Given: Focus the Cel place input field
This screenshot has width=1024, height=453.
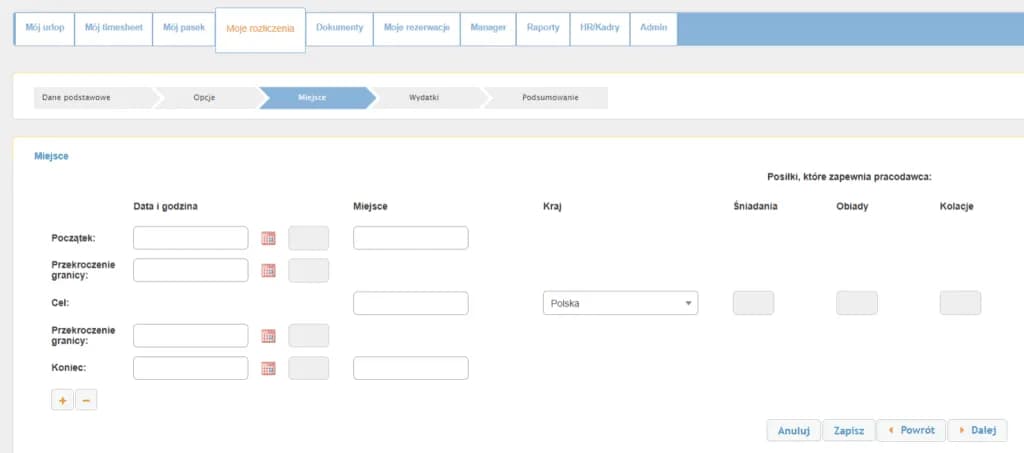Looking at the screenshot, I should point(410,303).
